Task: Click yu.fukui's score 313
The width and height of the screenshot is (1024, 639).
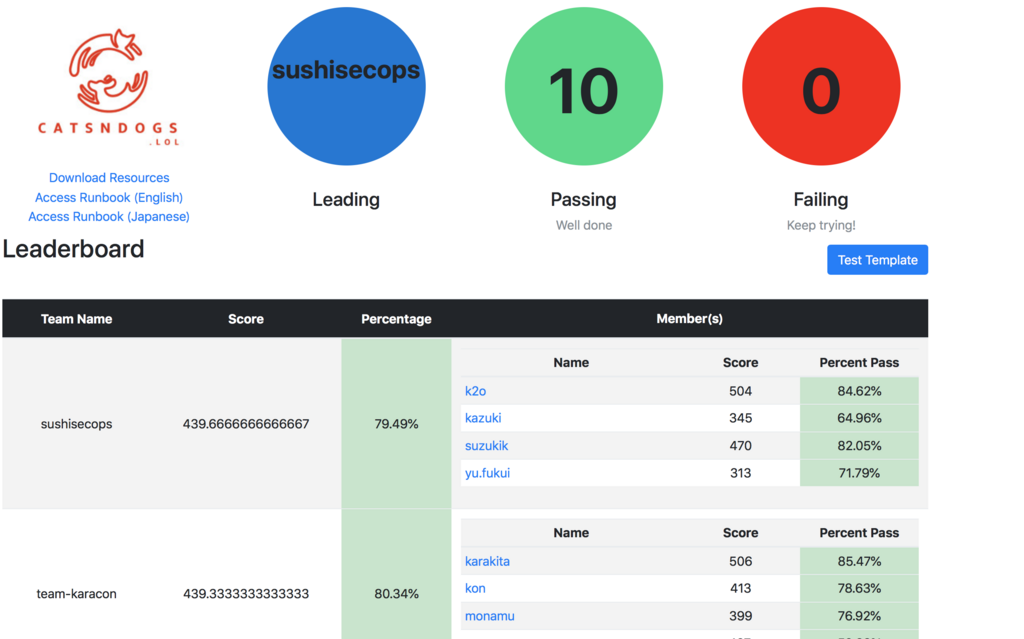Action: click(741, 473)
